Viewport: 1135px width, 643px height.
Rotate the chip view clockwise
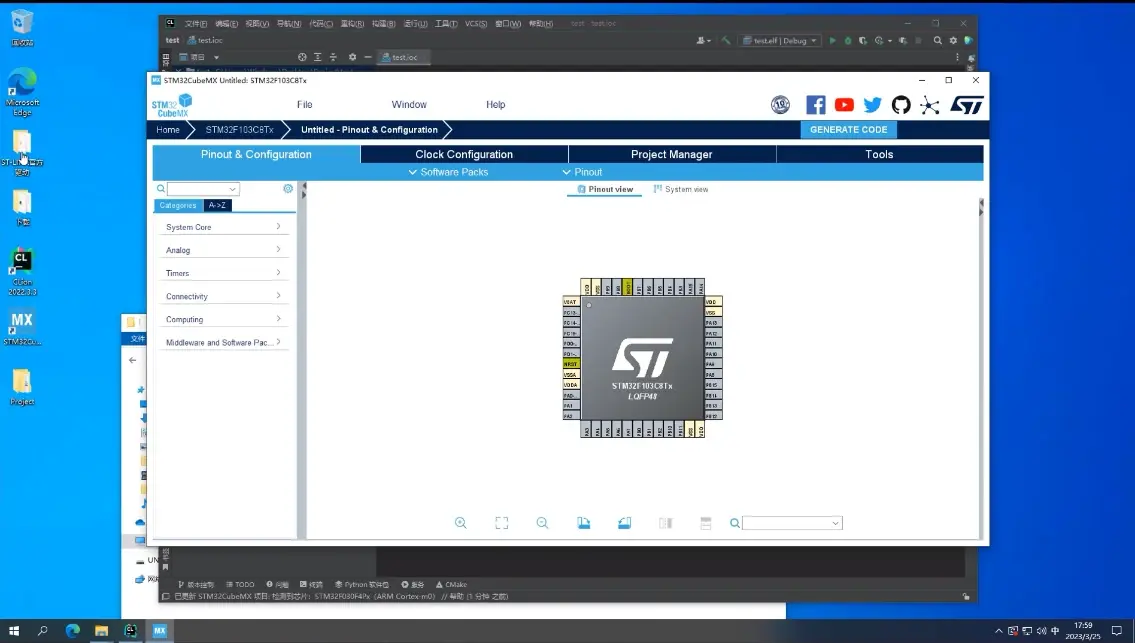coord(584,523)
